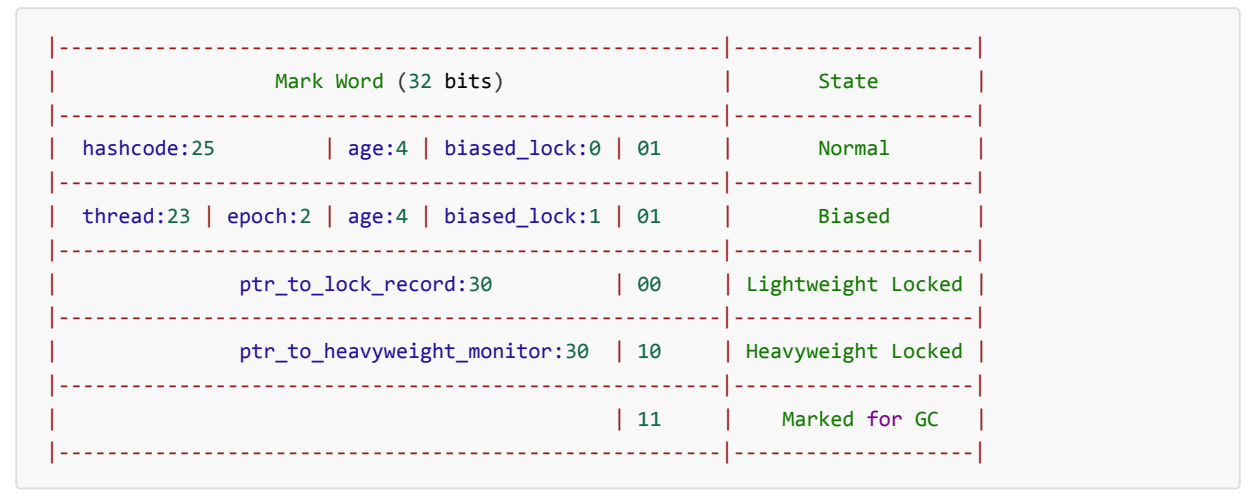Click the ptr_to_heavyweight_monitor:30 text
The width and height of the screenshot is (1252, 500).
(x=414, y=351)
